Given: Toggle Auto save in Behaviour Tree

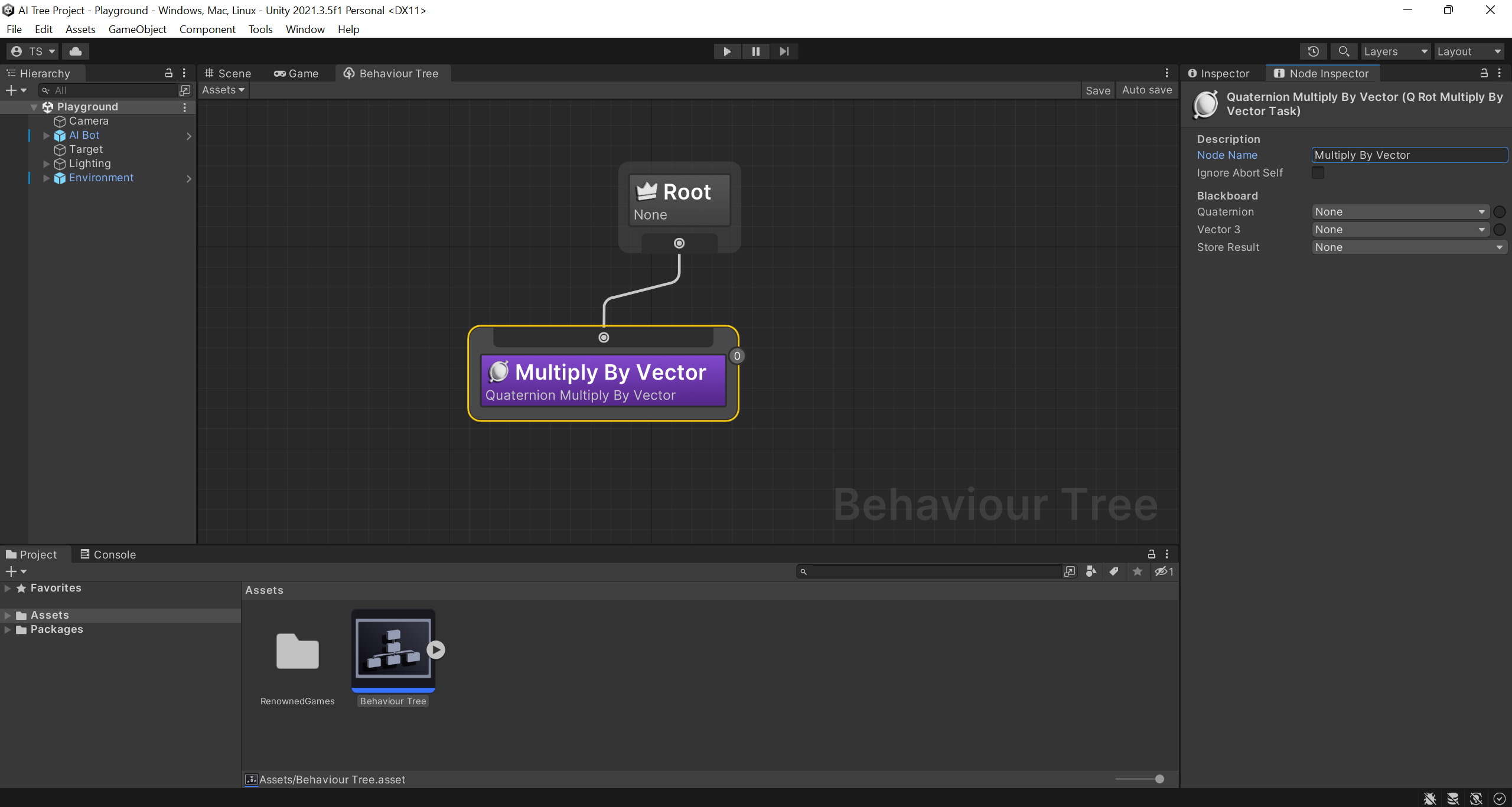Looking at the screenshot, I should point(1147,90).
